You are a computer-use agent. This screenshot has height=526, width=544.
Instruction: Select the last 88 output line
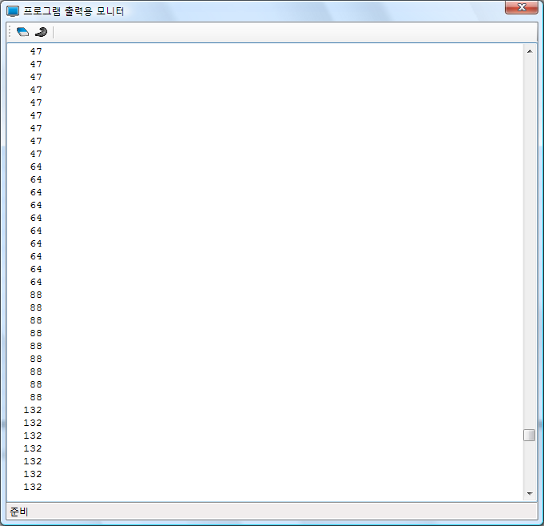click(x=36, y=397)
